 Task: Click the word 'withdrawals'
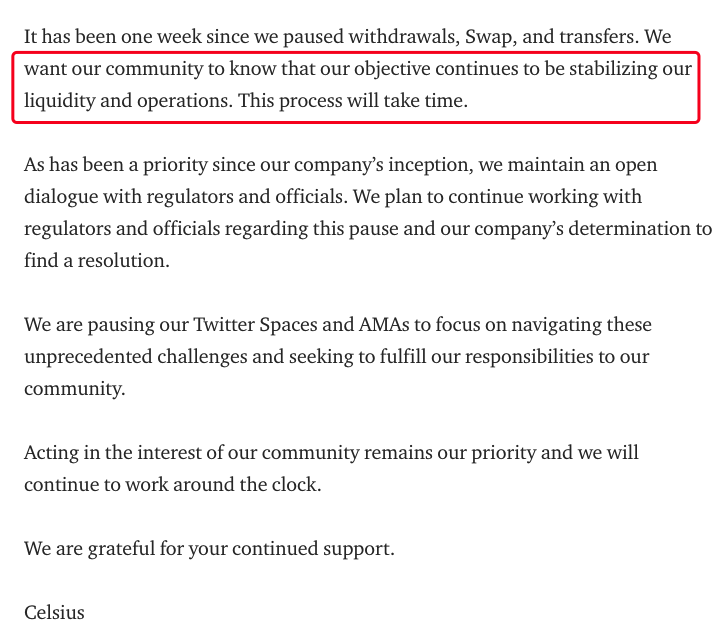[403, 37]
